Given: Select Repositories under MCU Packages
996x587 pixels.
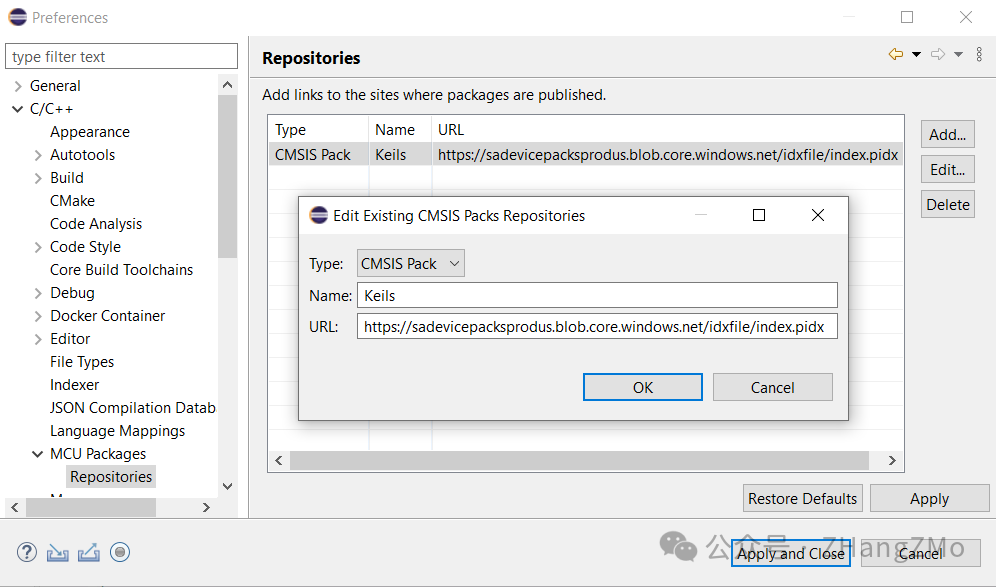Looking at the screenshot, I should click(x=111, y=476).
